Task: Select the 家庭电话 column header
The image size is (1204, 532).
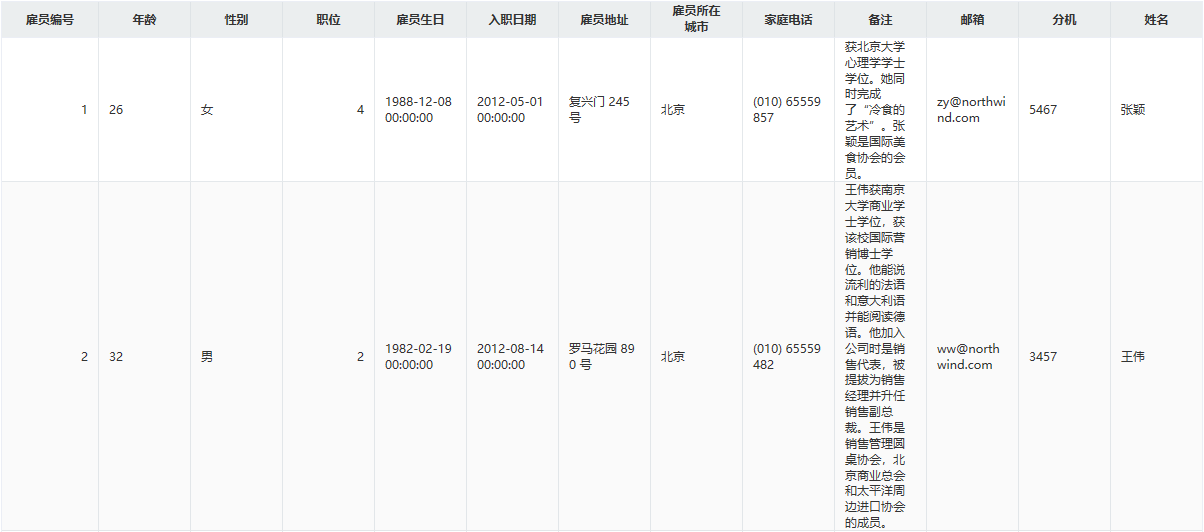Action: (x=788, y=20)
